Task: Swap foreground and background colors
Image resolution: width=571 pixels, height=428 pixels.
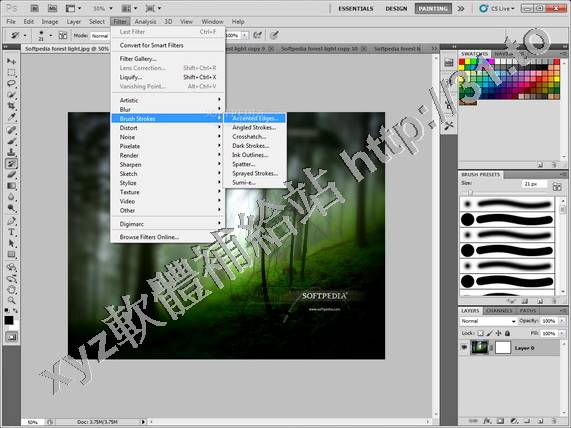Action: pos(15,311)
